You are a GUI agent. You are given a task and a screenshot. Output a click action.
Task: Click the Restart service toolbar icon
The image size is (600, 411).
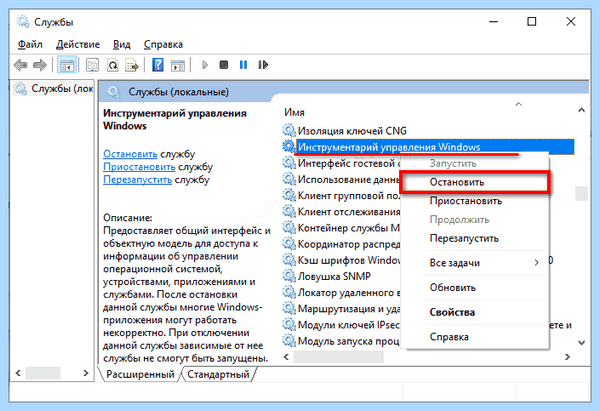263,65
